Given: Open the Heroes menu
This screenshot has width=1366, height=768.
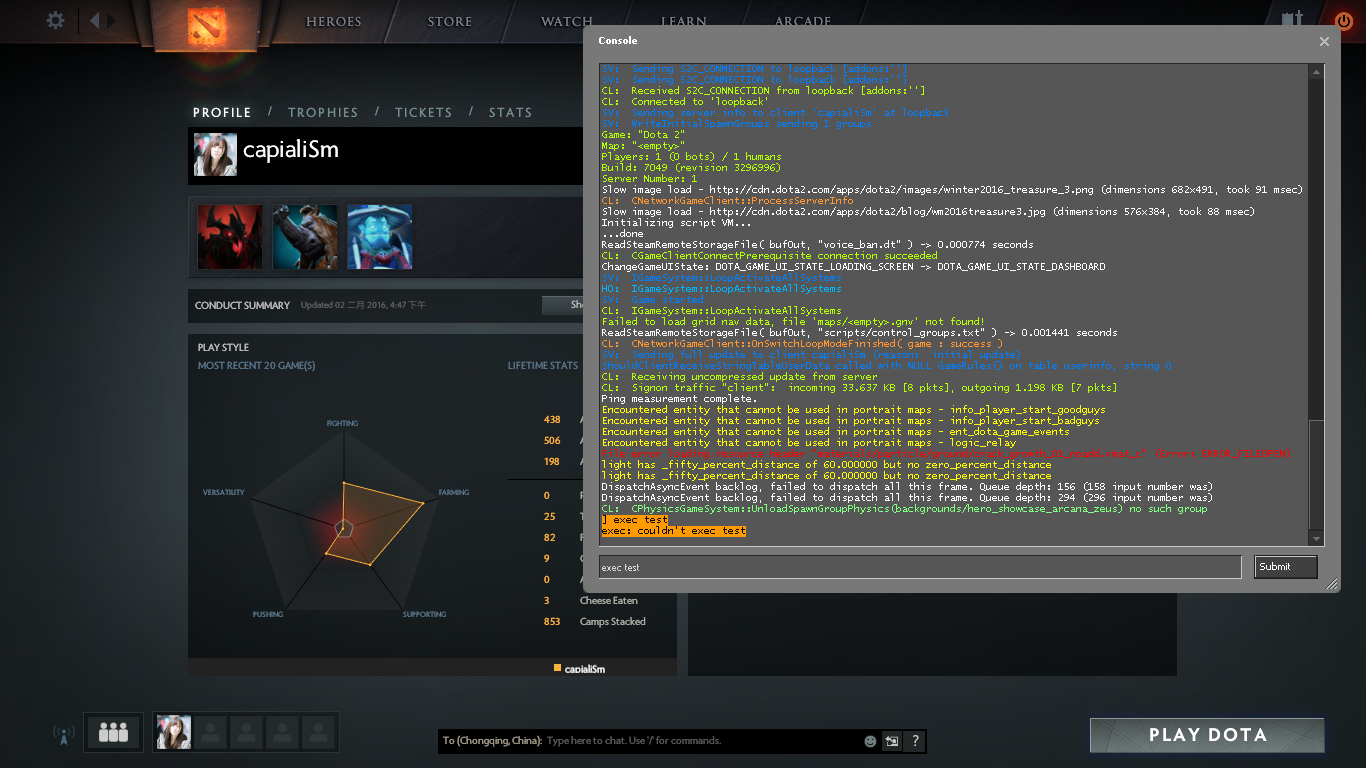Looking at the screenshot, I should tap(333, 21).
